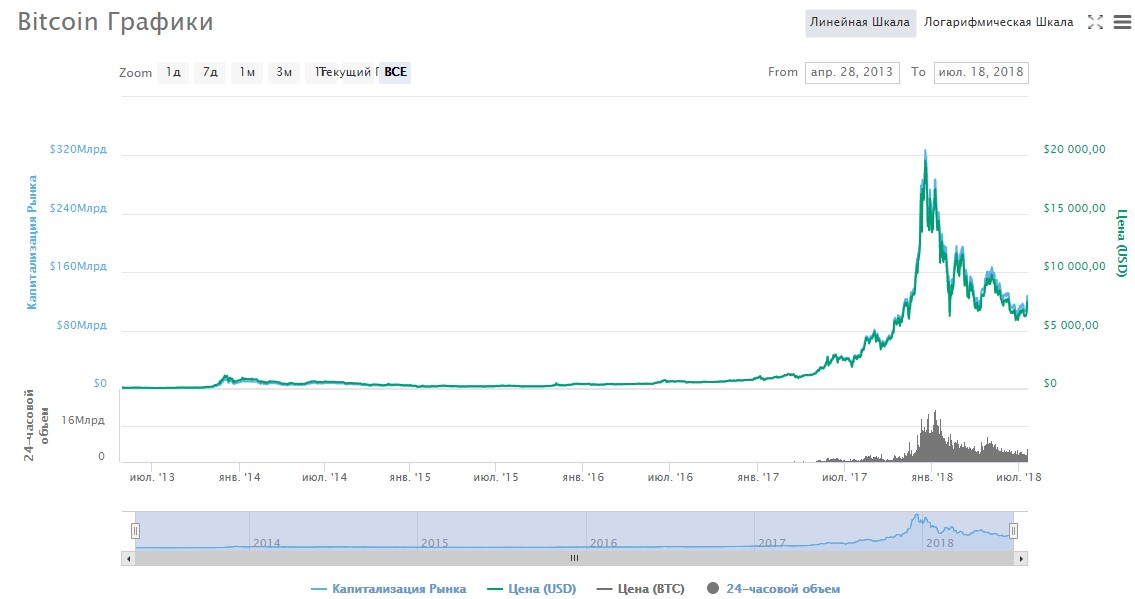The height and width of the screenshot is (599, 1135).
Task: Select the 3м zoom option
Action: click(x=284, y=72)
